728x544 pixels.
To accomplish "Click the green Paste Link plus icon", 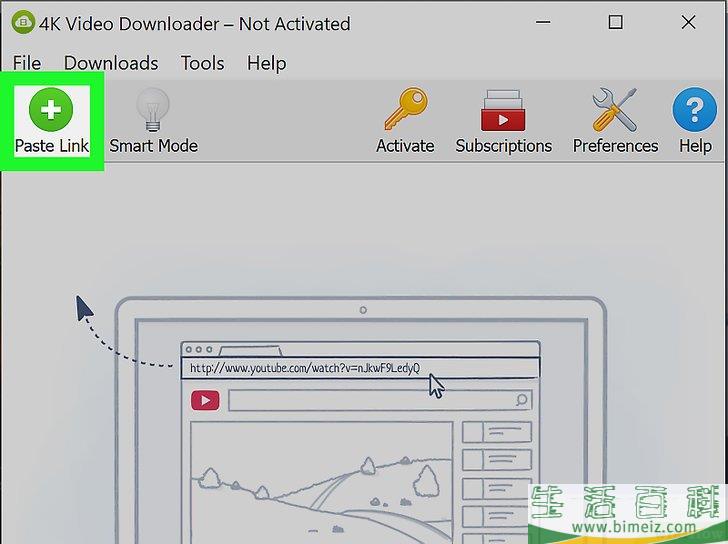I will [51, 110].
